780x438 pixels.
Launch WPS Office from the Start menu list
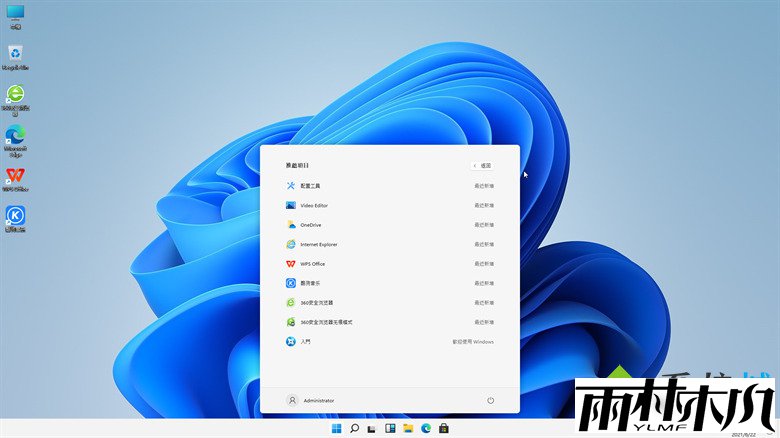point(312,264)
